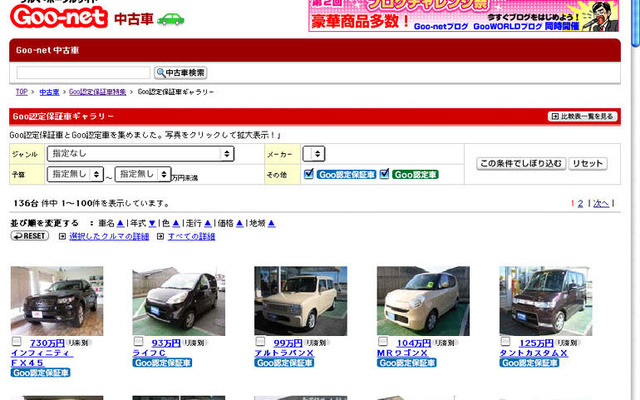Open Goo認定保証車特集 breadcrumb link
Image resolution: width=640 pixels, height=400 pixels.
[x=98, y=92]
